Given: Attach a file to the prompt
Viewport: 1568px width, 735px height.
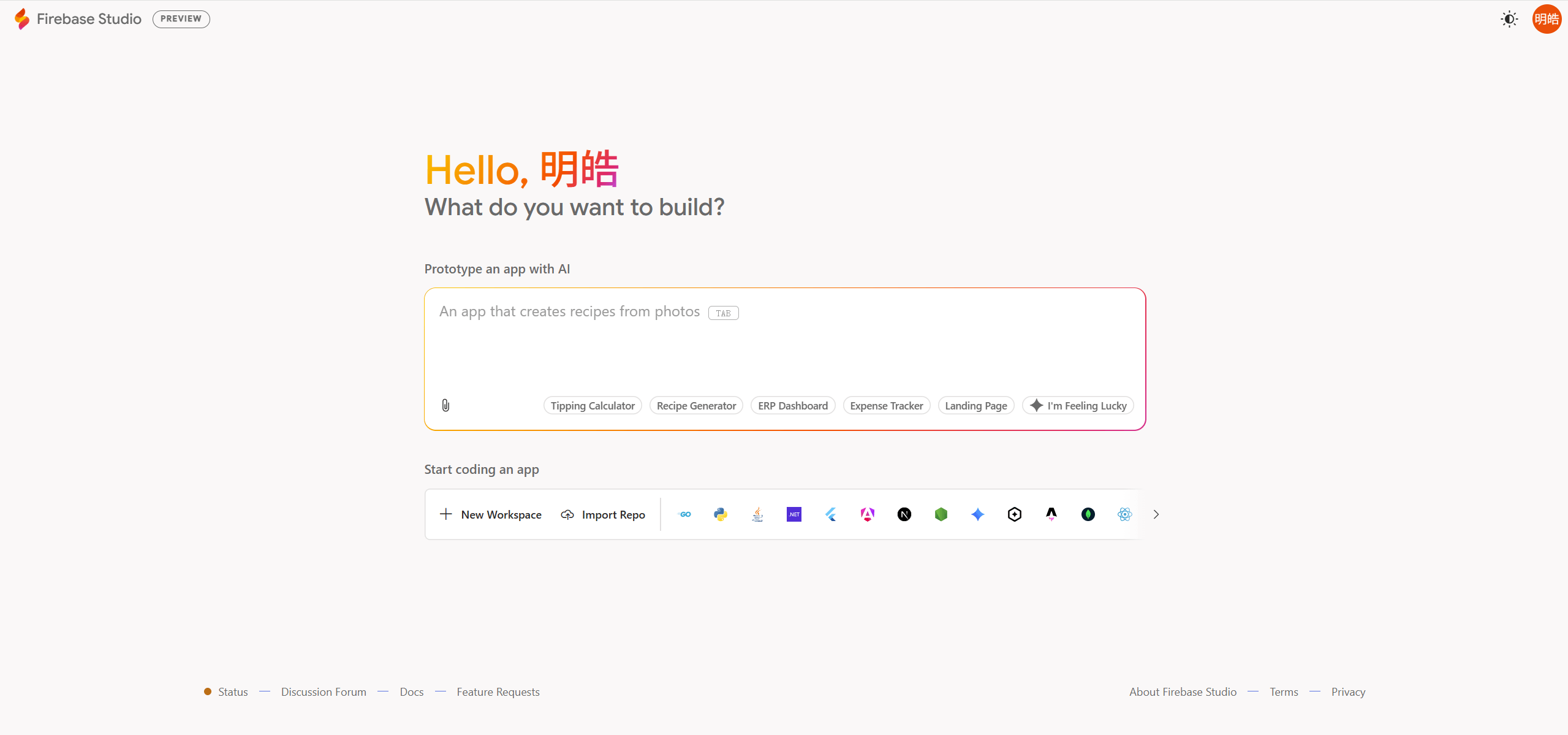Looking at the screenshot, I should (445, 405).
